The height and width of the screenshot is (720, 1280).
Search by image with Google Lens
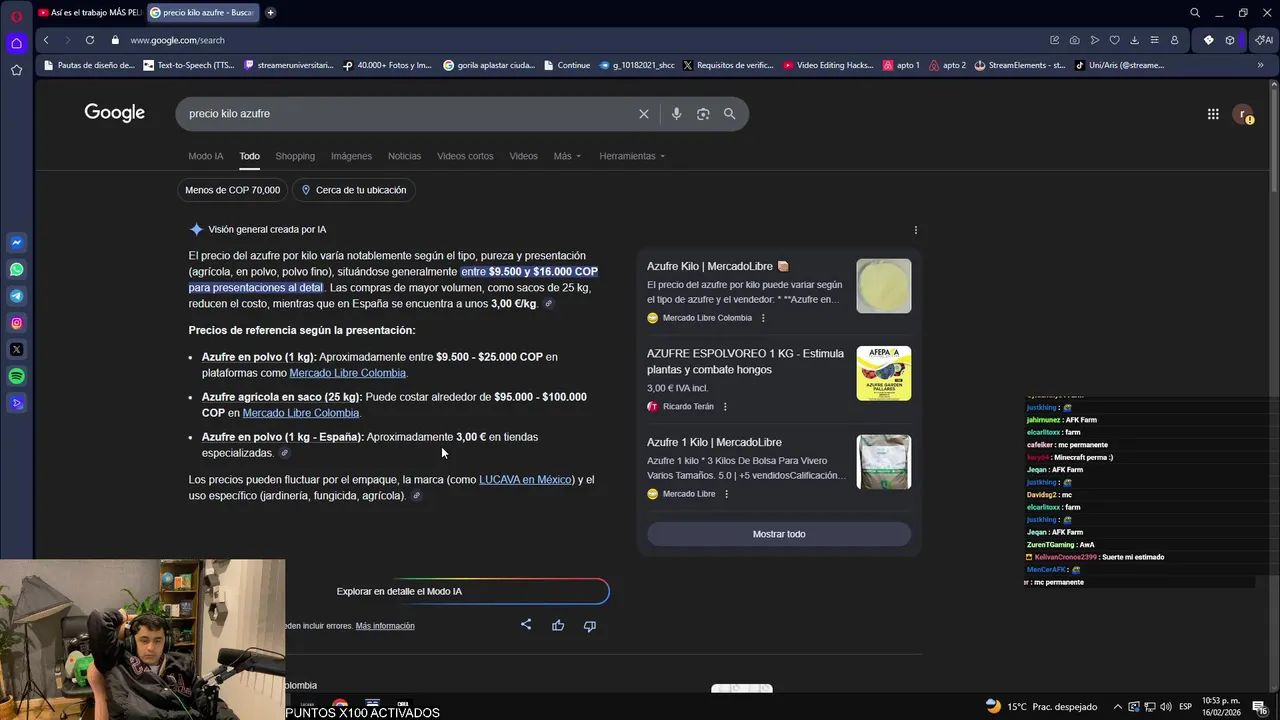tap(703, 114)
